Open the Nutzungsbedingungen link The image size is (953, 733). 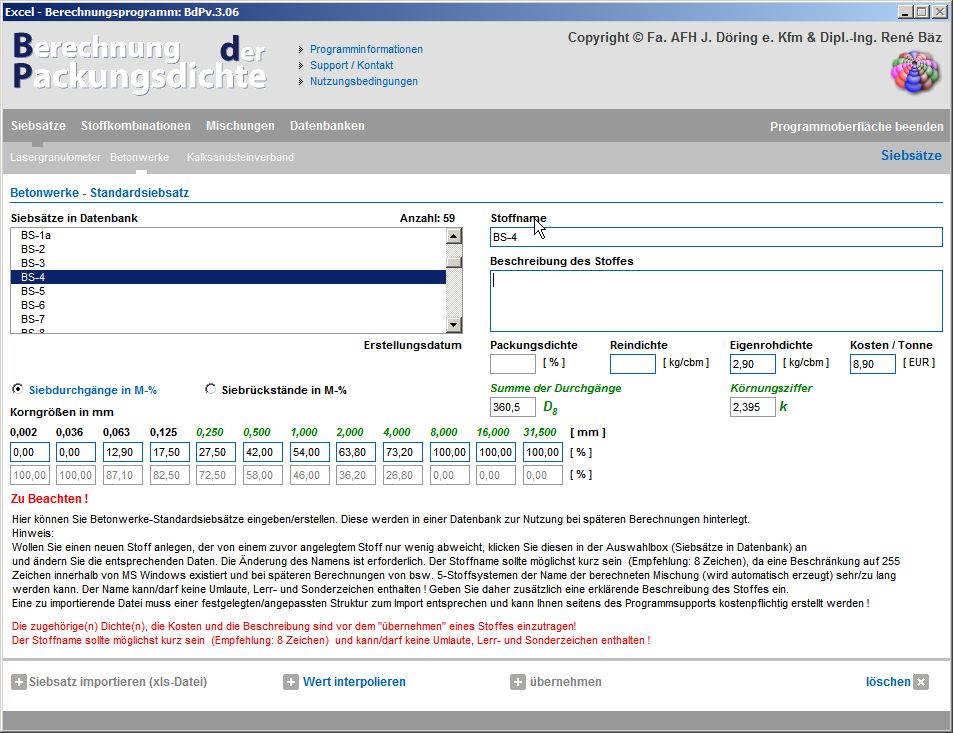point(363,81)
